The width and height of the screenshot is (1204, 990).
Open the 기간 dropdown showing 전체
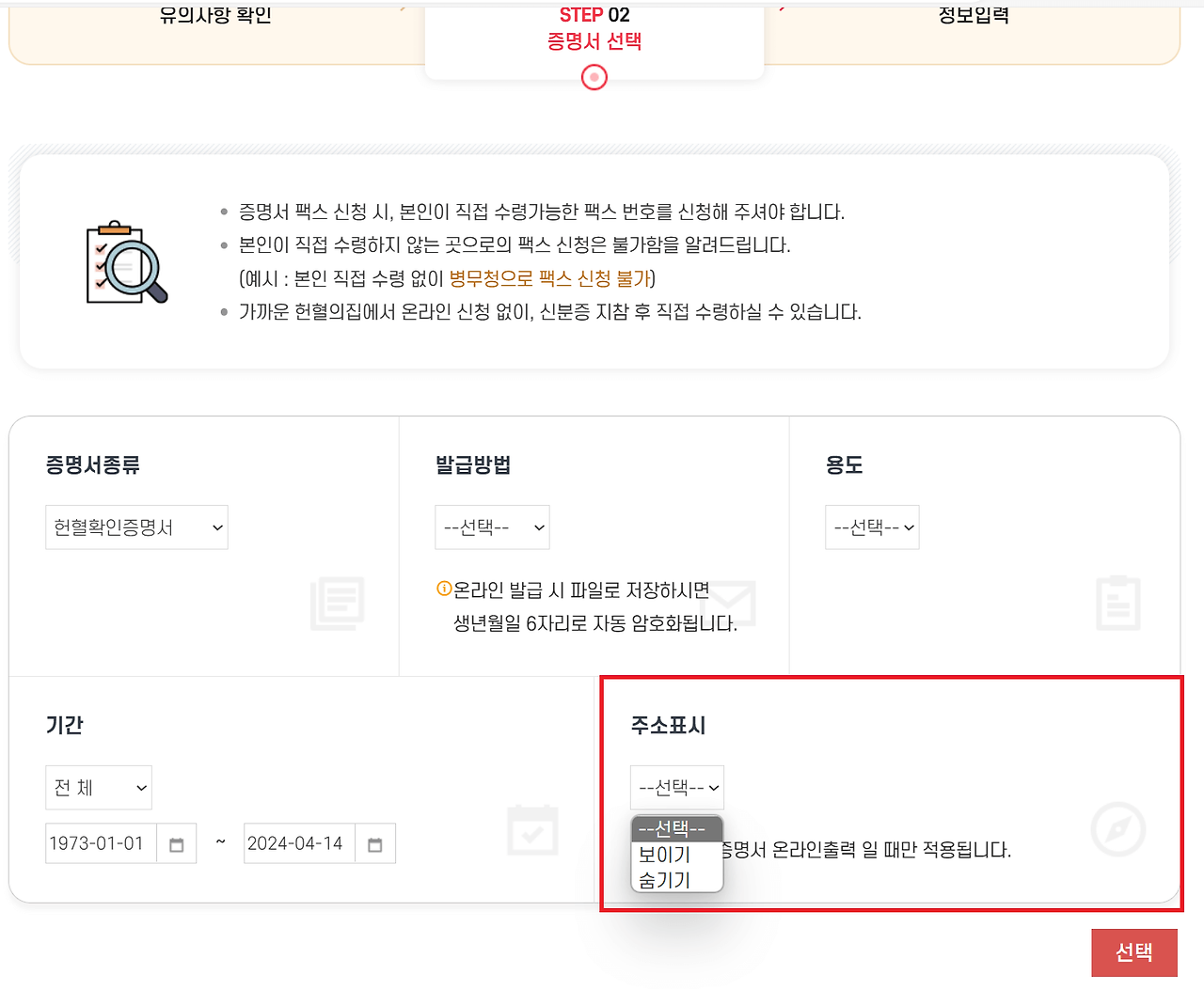click(x=99, y=787)
